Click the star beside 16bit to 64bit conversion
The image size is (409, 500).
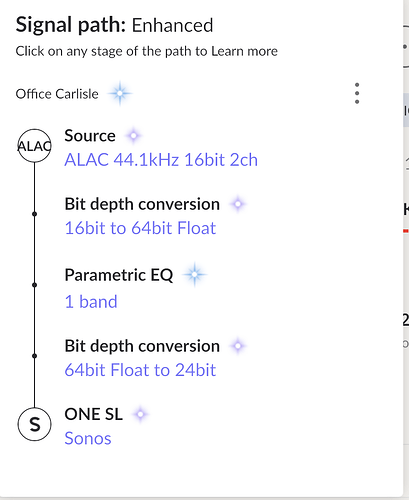(x=238, y=204)
